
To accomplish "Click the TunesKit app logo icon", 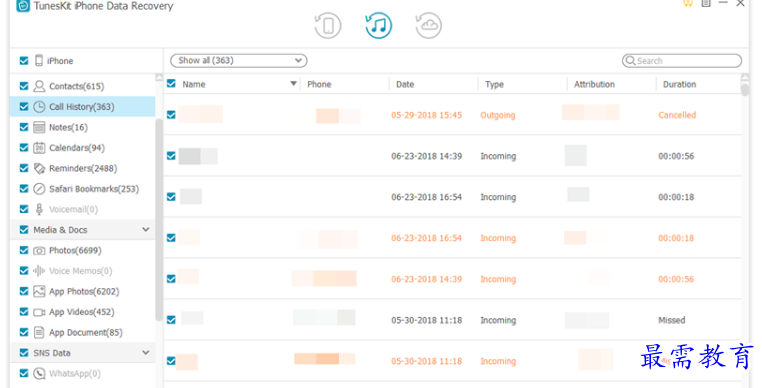I will coord(23,6).
